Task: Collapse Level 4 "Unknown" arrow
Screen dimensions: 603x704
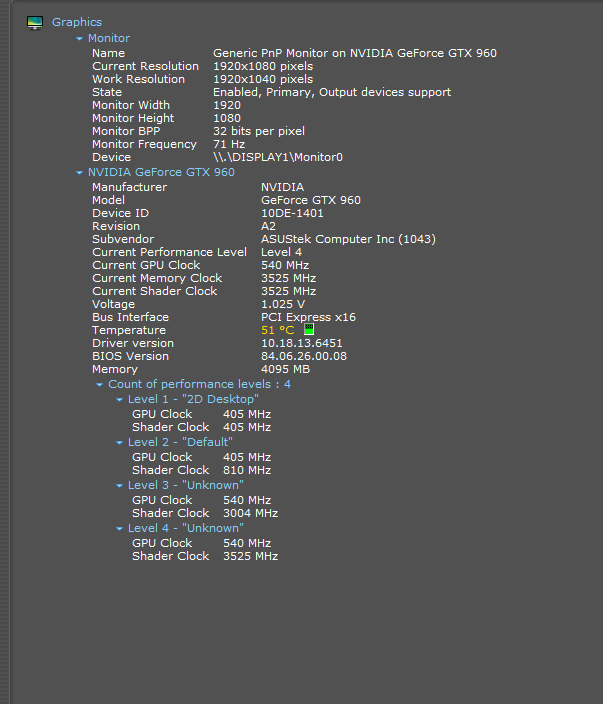Action: tap(119, 529)
